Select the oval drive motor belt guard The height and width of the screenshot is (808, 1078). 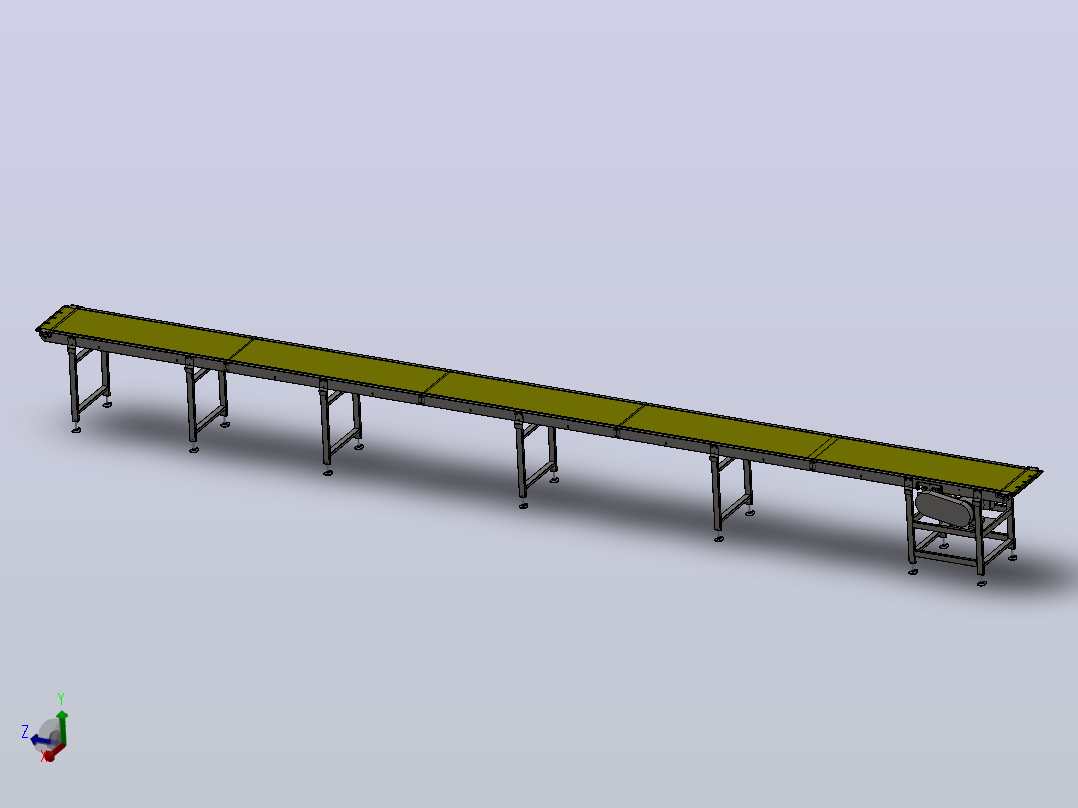tap(946, 510)
